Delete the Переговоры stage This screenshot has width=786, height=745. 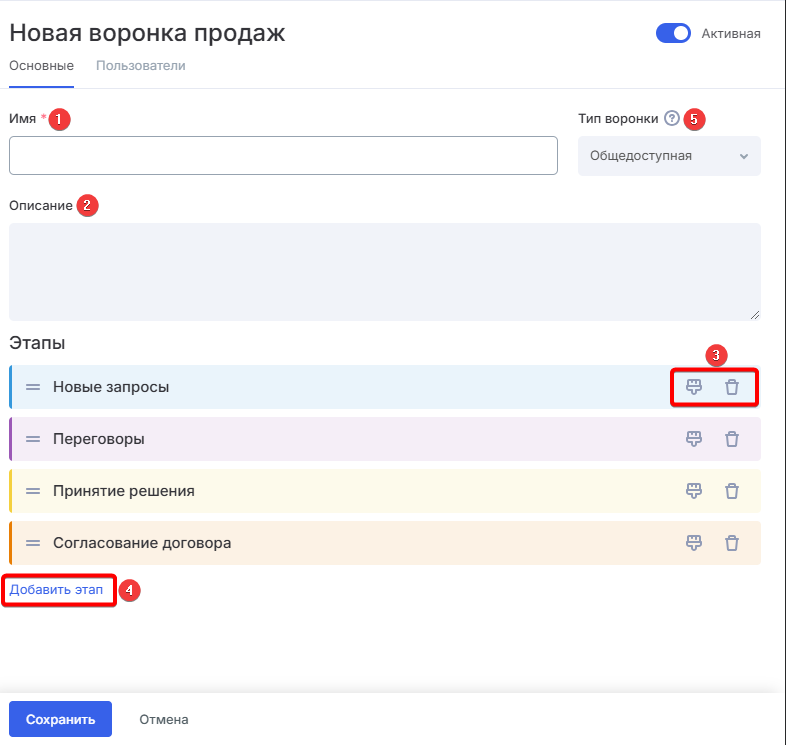point(732,439)
